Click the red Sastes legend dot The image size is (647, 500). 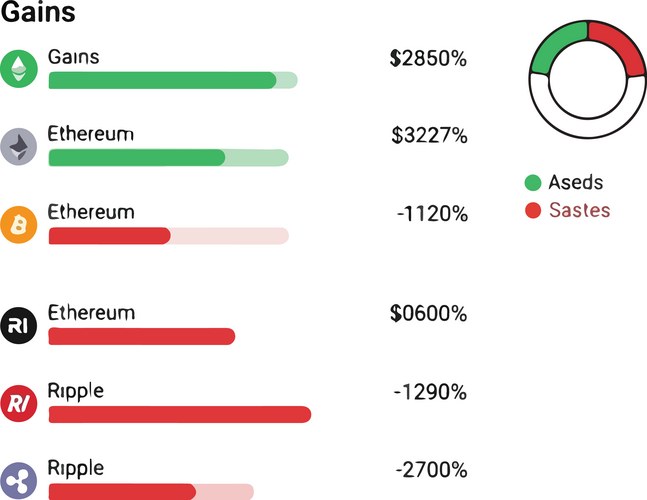(533, 210)
